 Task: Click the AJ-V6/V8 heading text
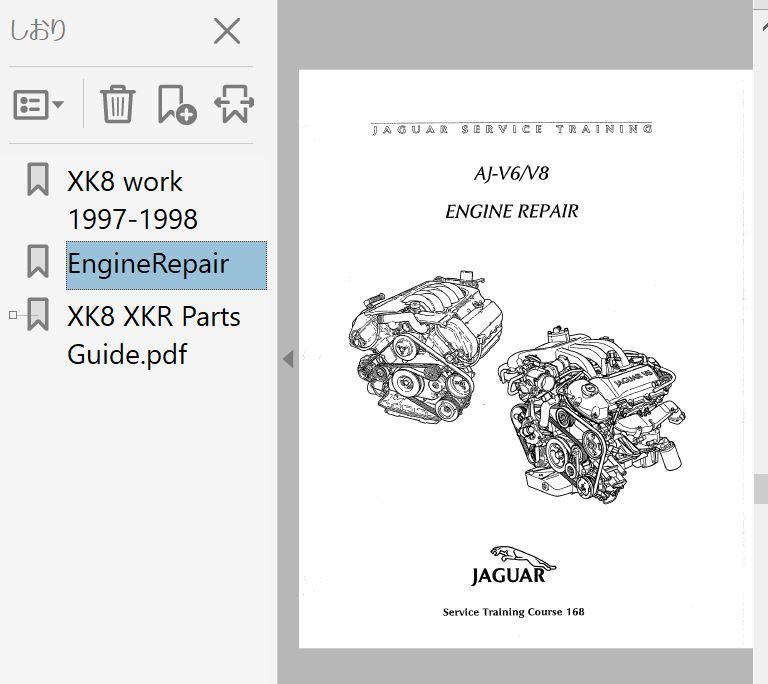coord(511,173)
